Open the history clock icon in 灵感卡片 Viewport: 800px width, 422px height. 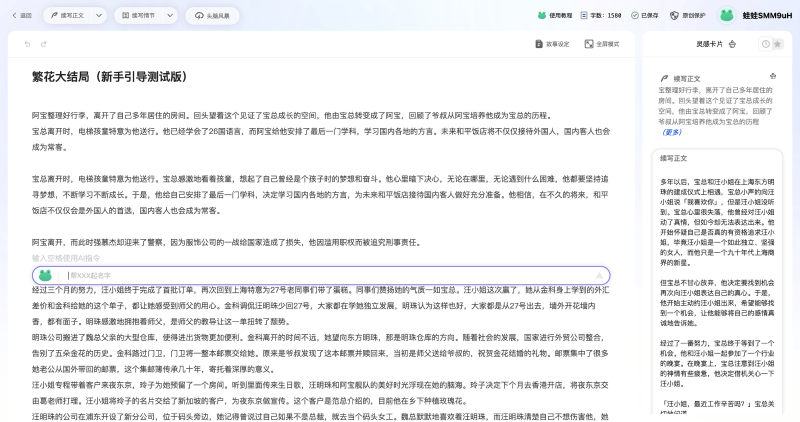point(765,44)
